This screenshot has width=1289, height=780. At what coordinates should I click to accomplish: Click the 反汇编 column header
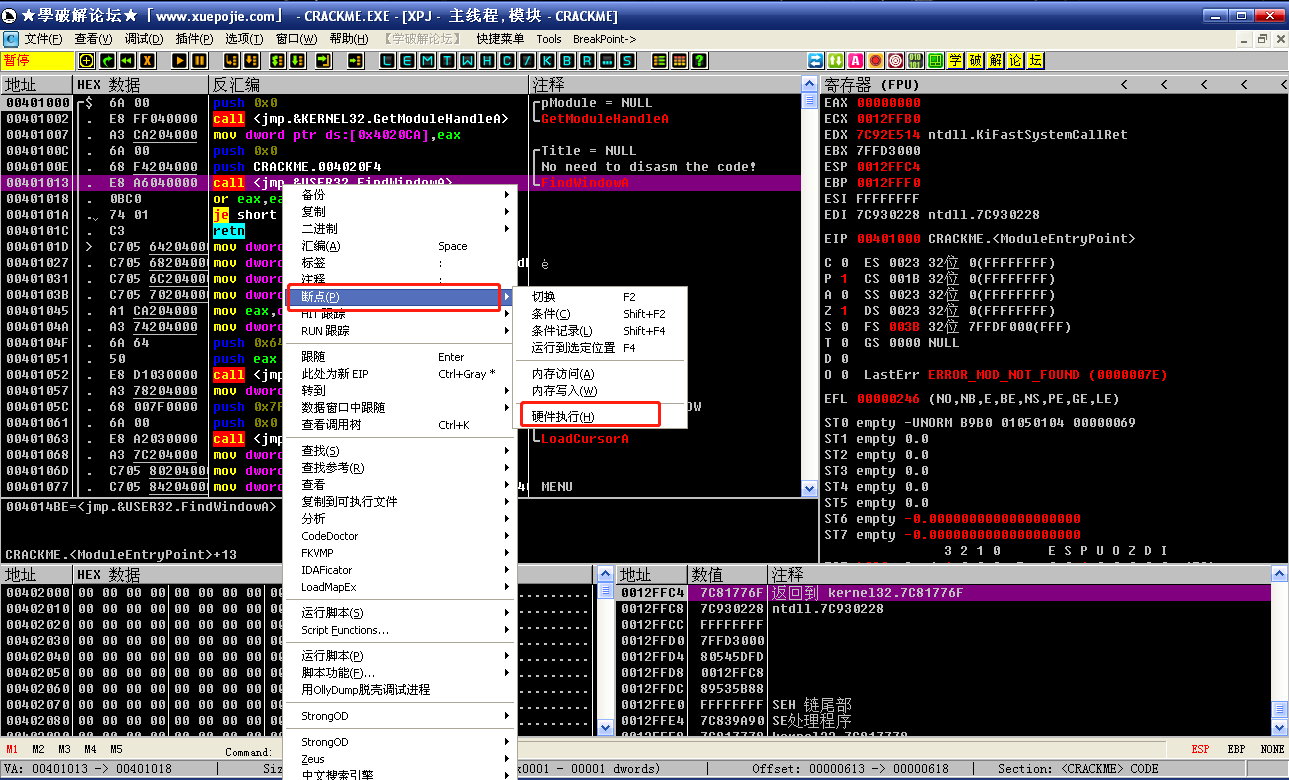(368, 85)
